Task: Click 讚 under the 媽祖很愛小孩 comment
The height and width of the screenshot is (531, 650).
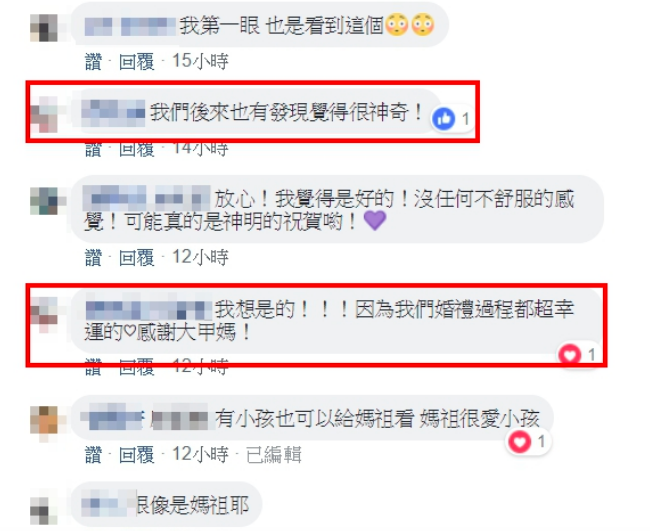Action: pyautogui.click(x=93, y=455)
